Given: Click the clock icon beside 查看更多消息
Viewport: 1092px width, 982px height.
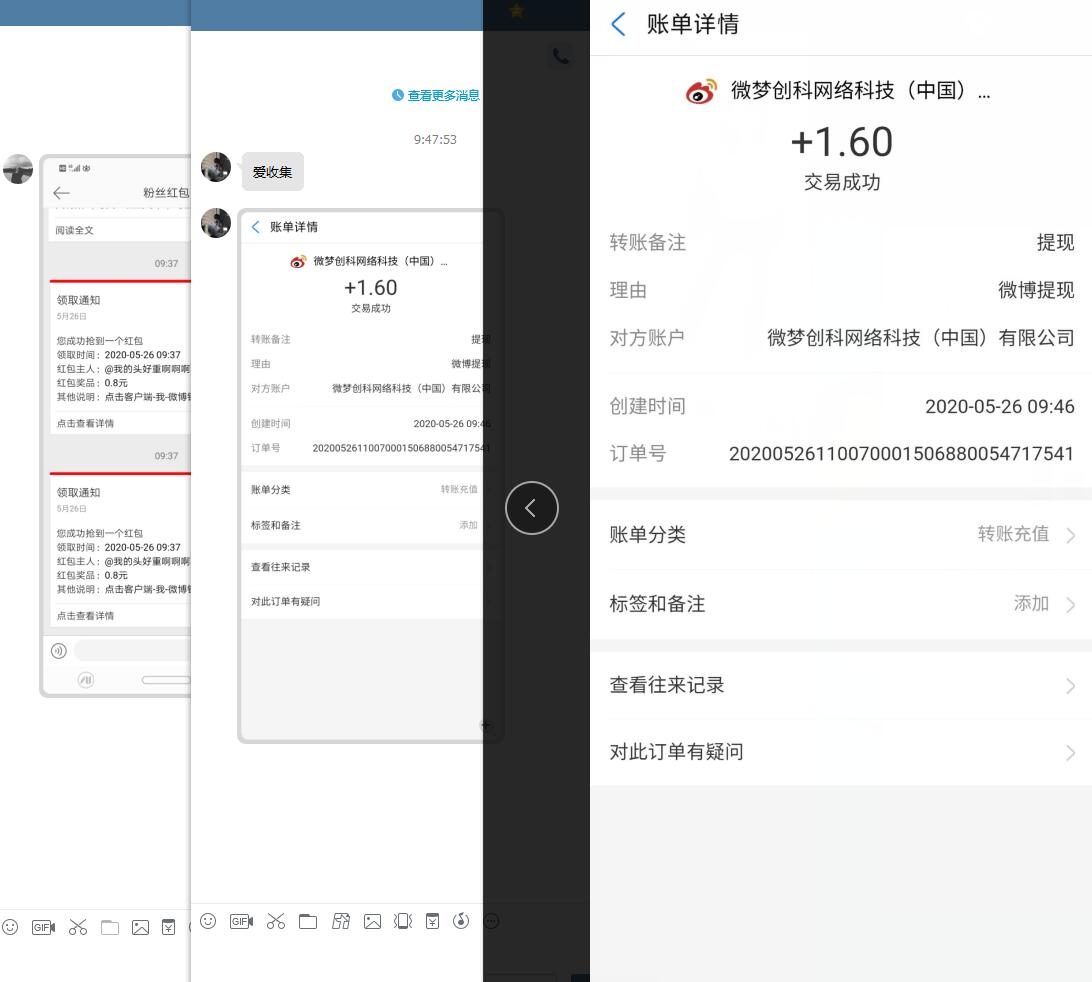Looking at the screenshot, I should [398, 95].
